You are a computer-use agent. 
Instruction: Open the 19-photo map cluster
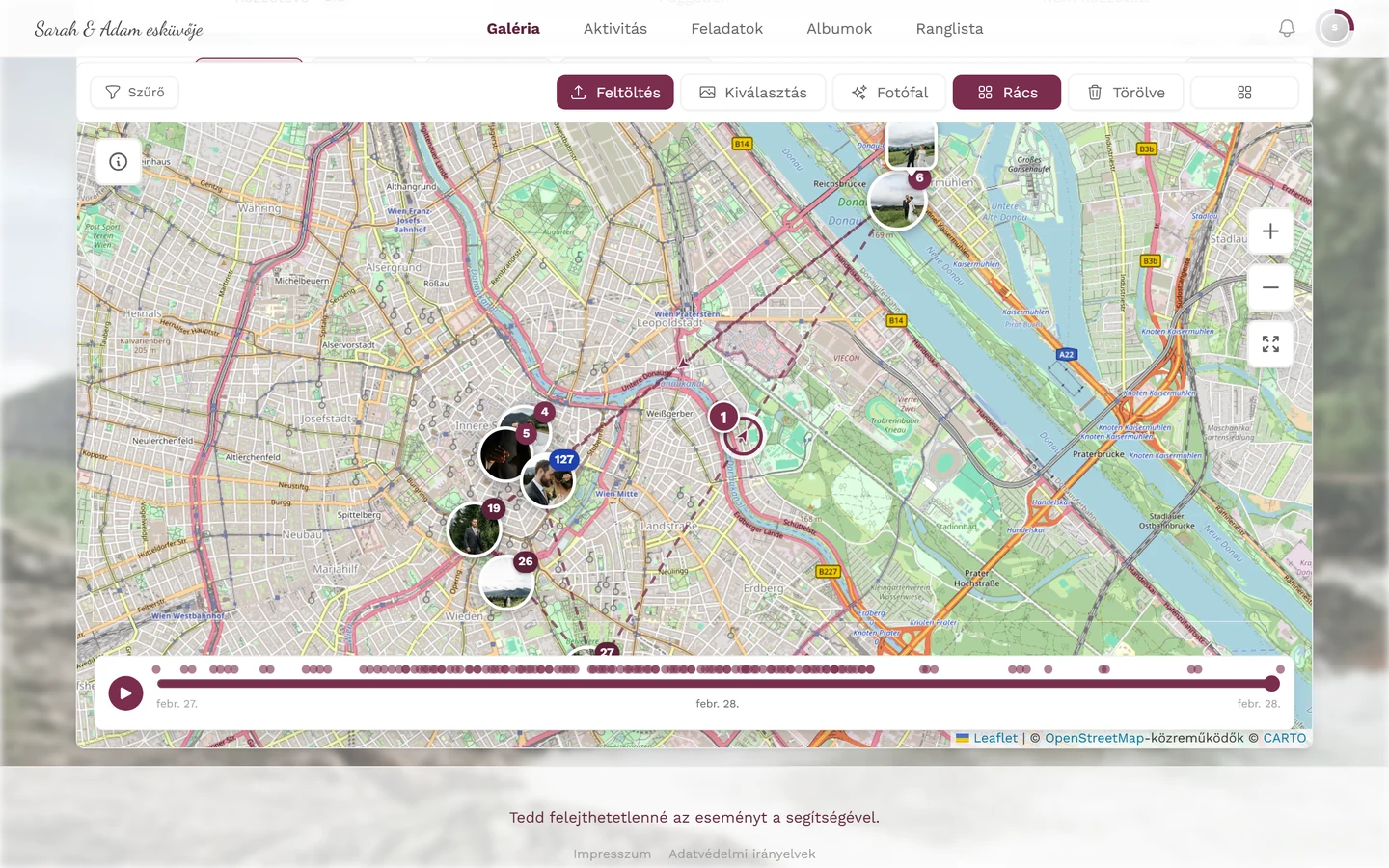pyautogui.click(x=475, y=529)
